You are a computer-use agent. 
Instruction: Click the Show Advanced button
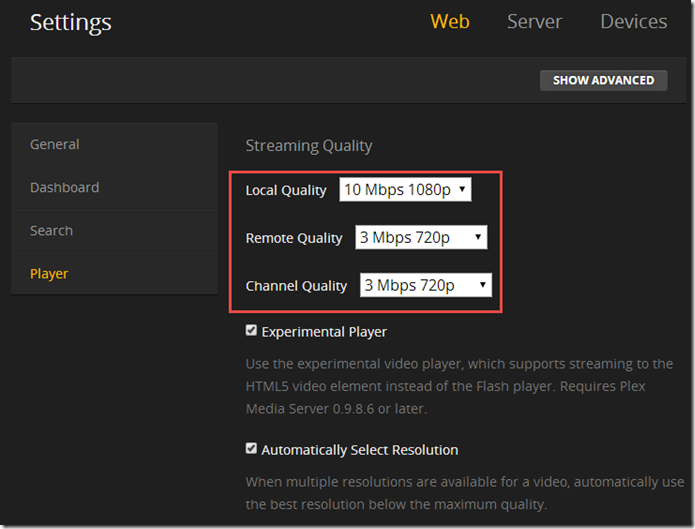click(603, 80)
